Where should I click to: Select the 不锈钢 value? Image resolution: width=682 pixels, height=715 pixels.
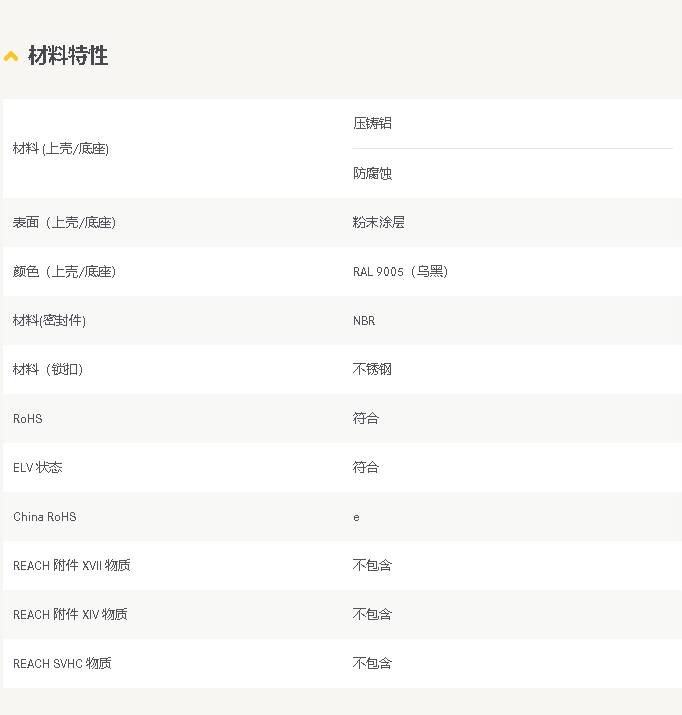372,369
